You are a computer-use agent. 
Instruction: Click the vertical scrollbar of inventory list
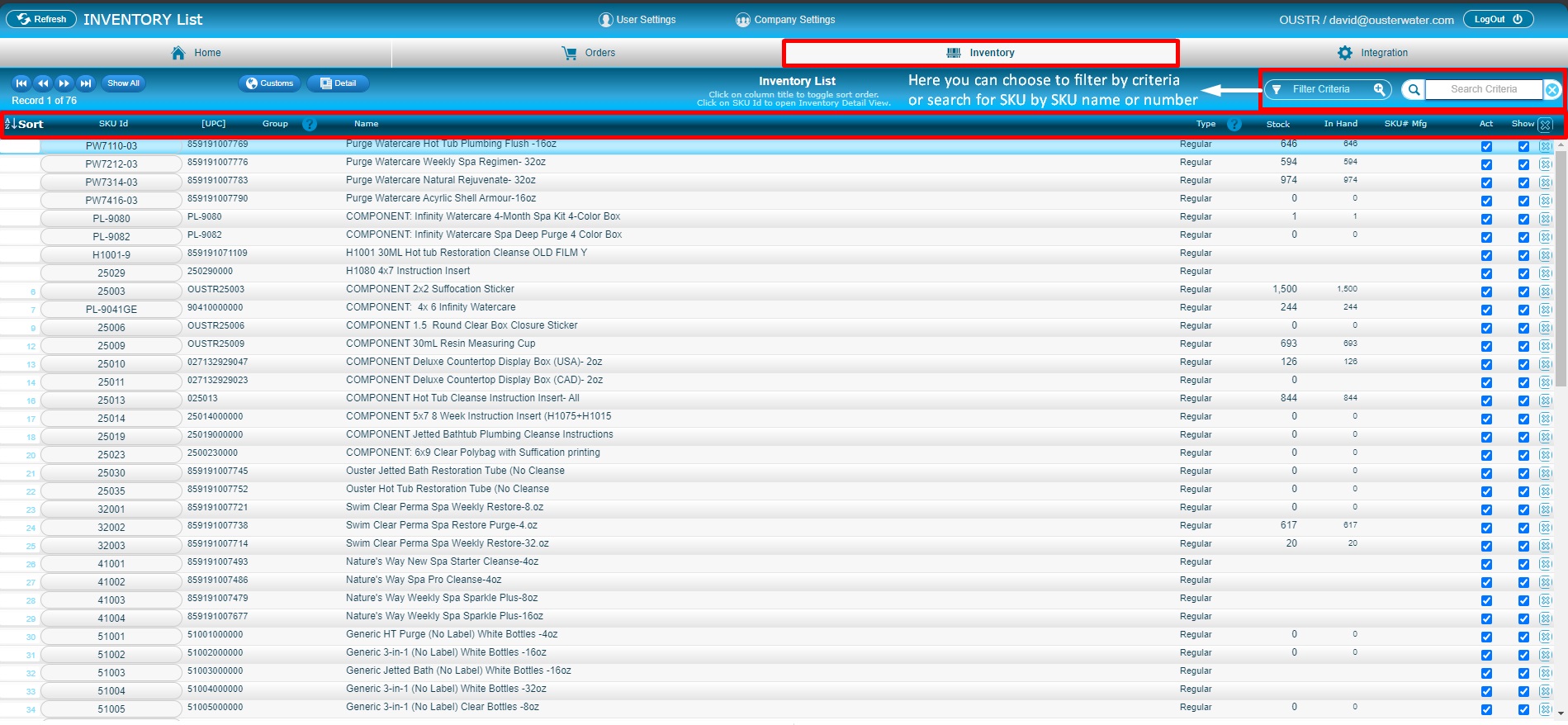tap(1561, 264)
